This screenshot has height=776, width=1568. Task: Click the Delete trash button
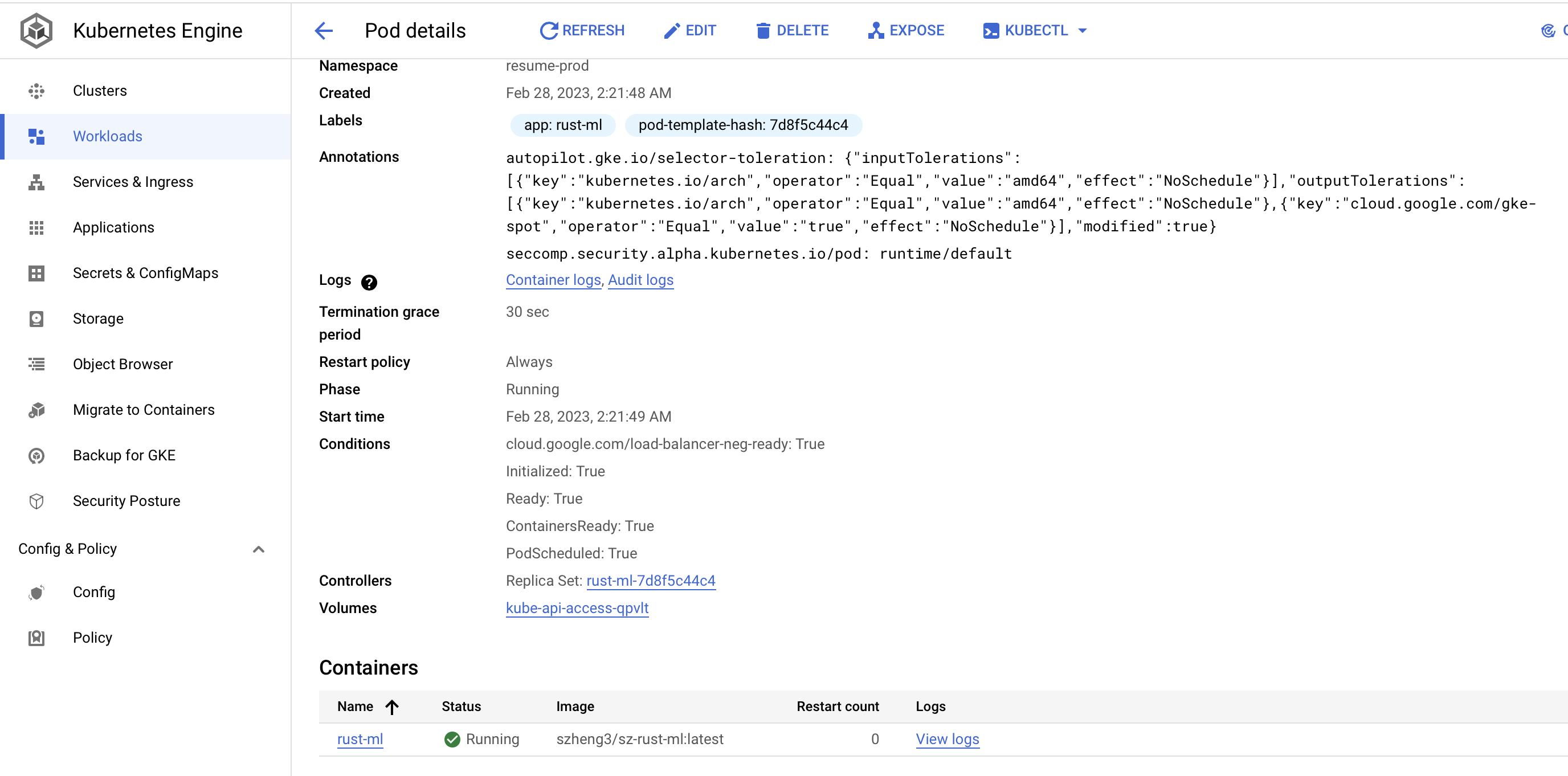792,30
